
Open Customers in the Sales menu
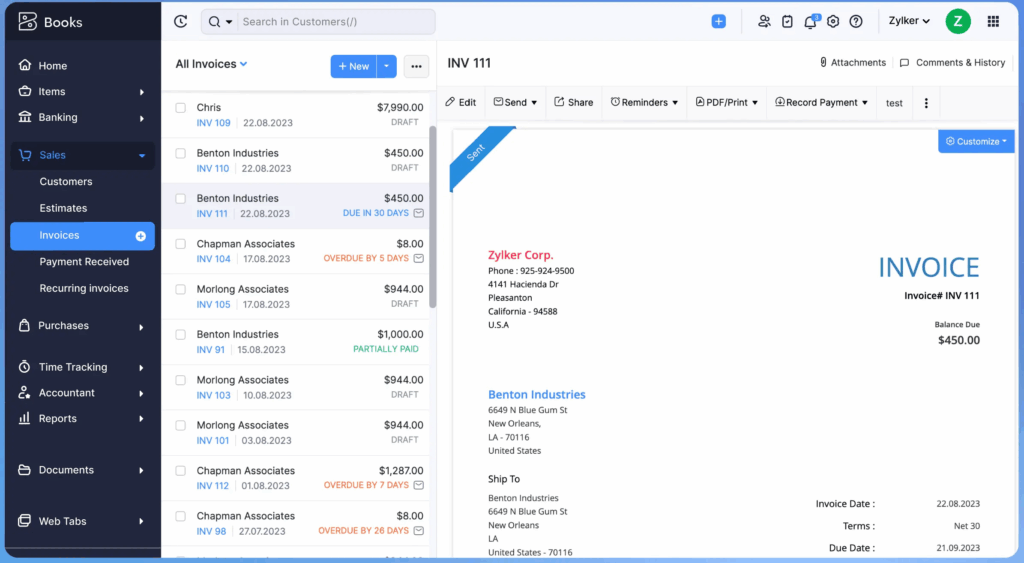coord(66,182)
